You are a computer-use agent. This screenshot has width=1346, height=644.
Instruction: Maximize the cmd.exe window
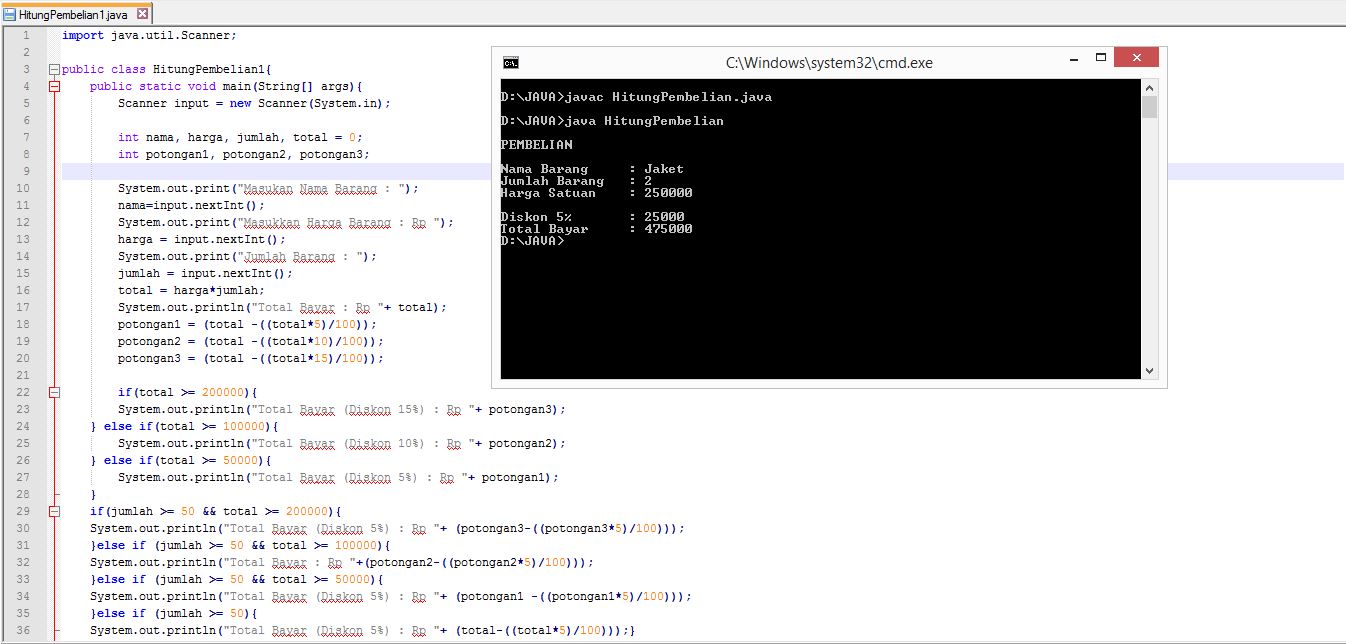pos(1100,58)
